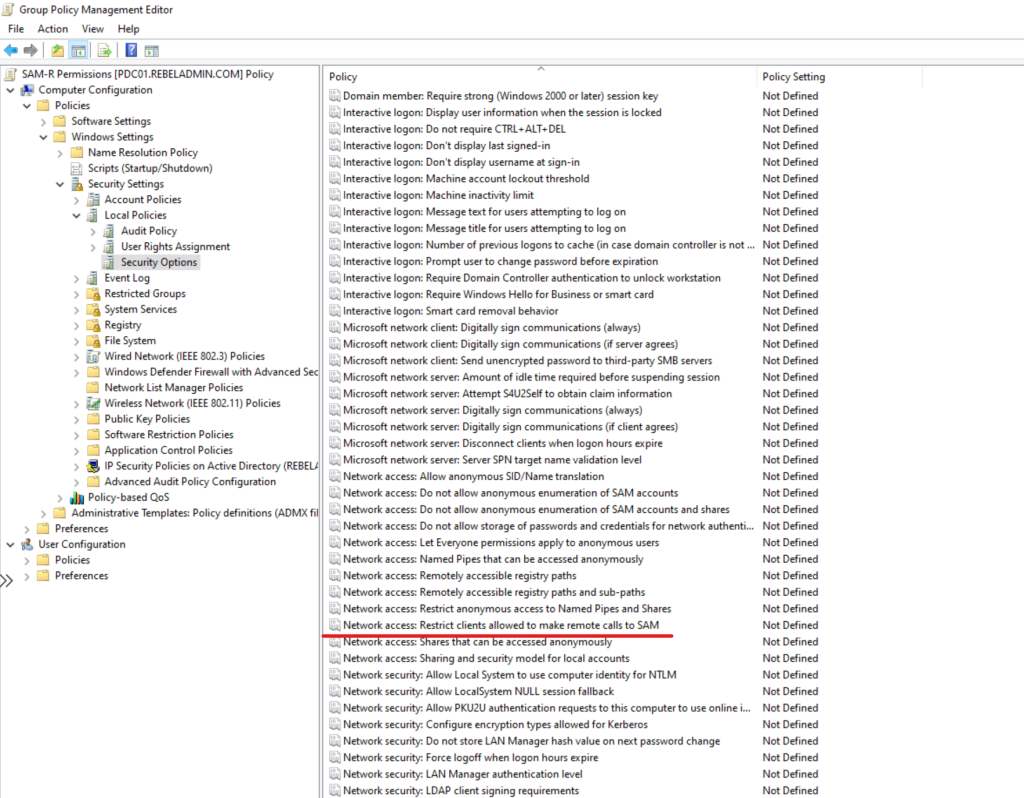Viewport: 1024px width, 798px height.
Task: Open the underlined 'Restrict clients allowed to make remote calls to SAM' policy
Action: tap(502, 625)
